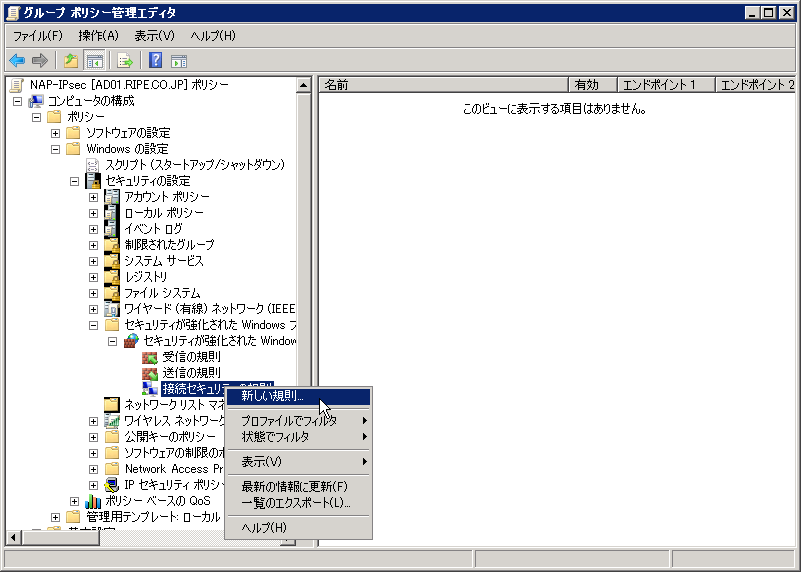Click the コンピュータの構成 computer icon
Image resolution: width=801 pixels, height=572 pixels.
pos(36,101)
